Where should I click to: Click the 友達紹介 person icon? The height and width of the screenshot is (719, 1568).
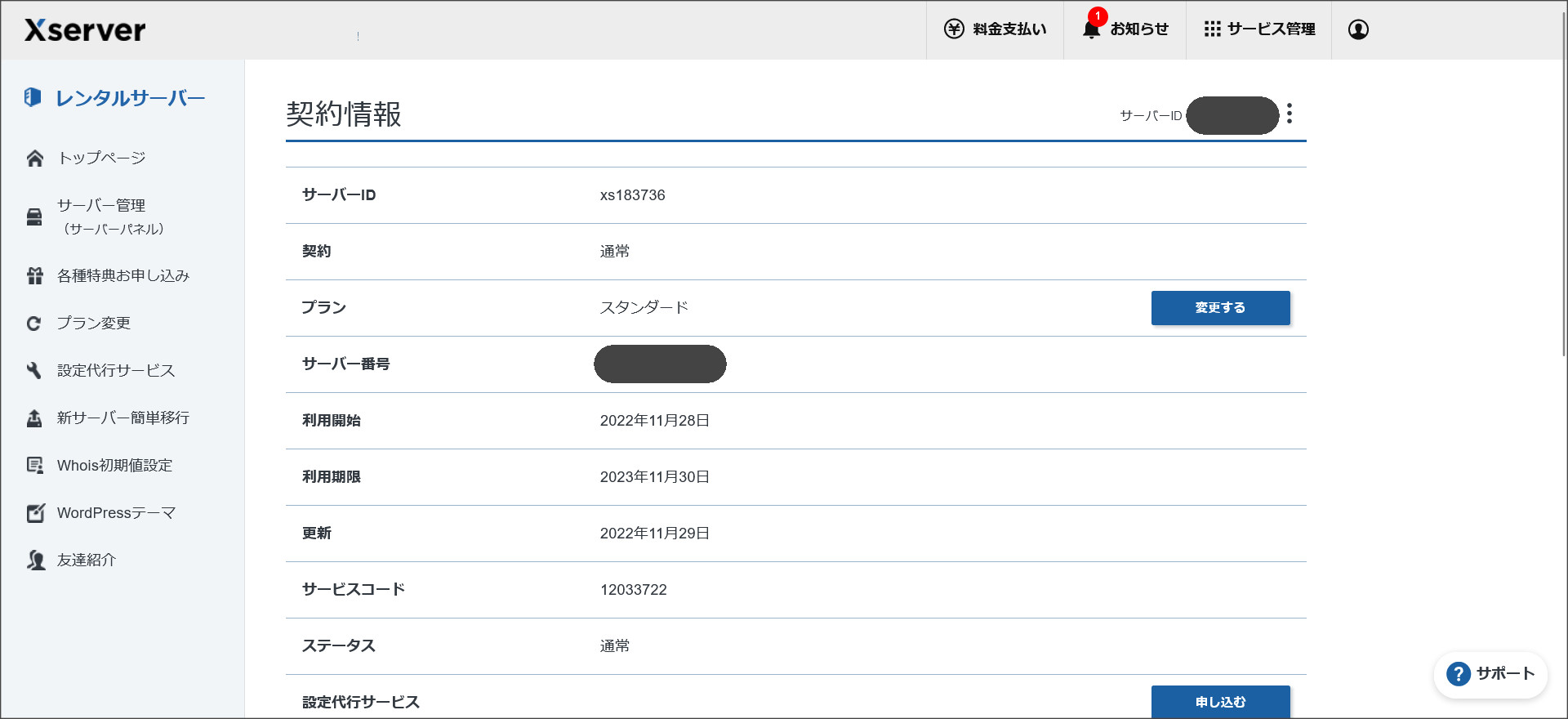tap(34, 560)
